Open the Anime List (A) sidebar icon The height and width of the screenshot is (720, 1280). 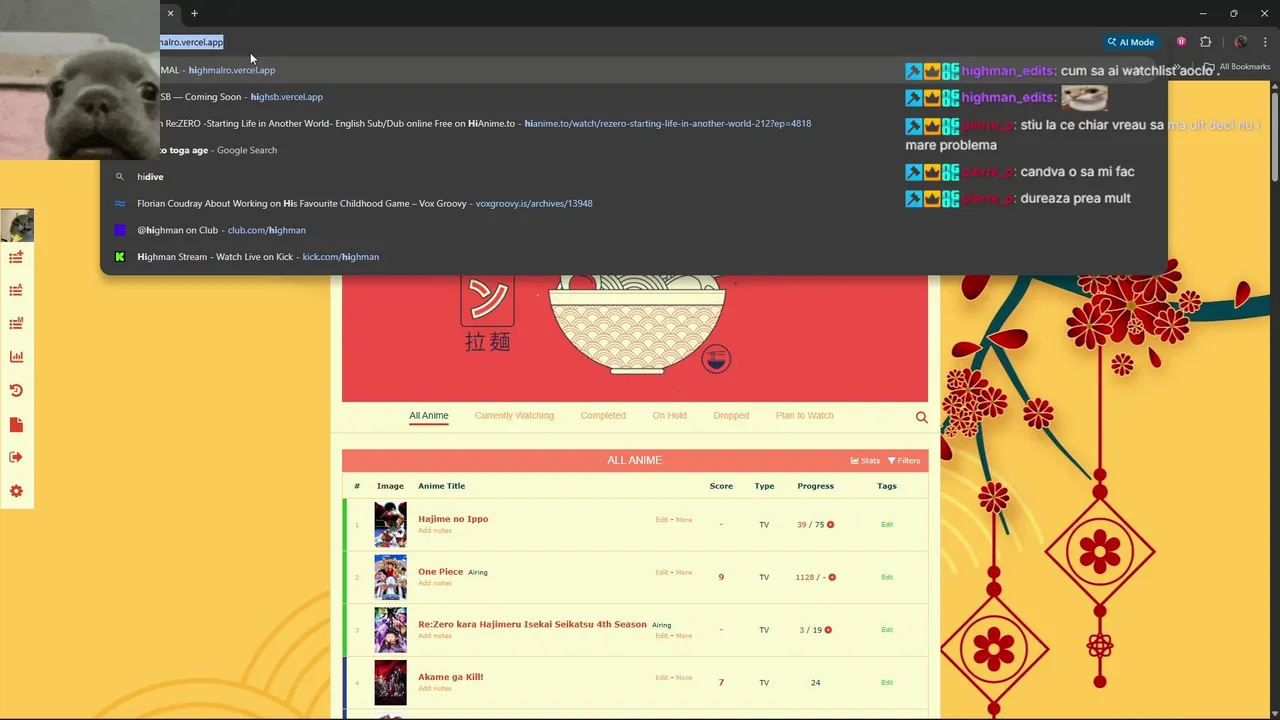(16, 291)
